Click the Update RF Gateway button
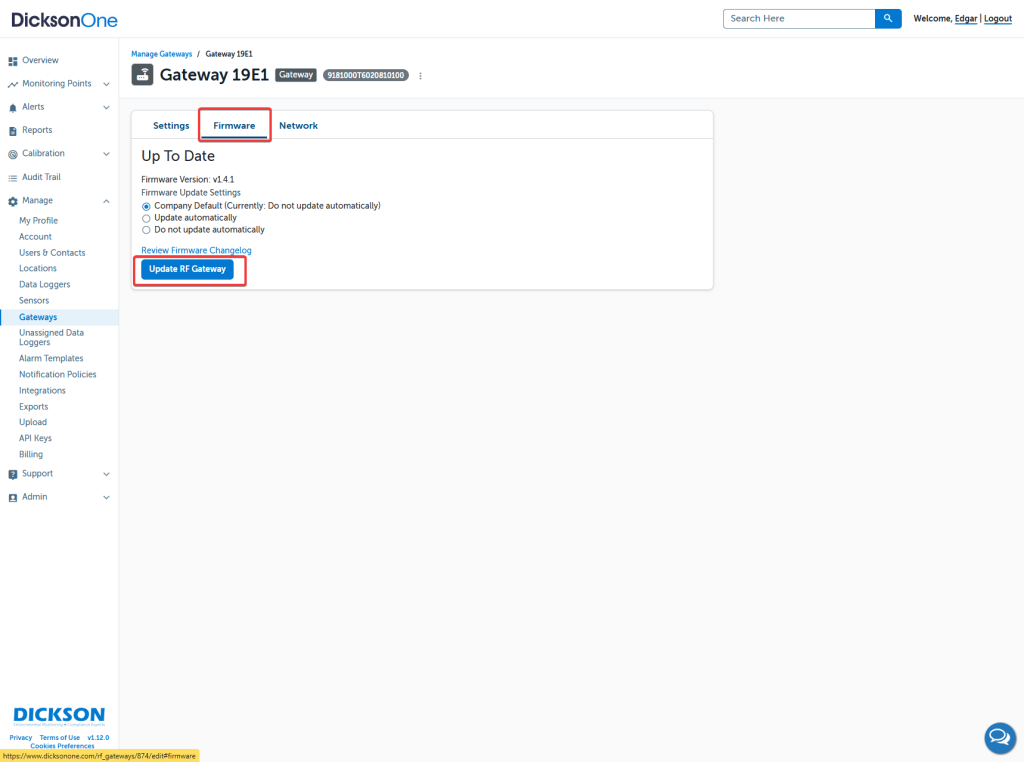The image size is (1024, 762). point(187,269)
